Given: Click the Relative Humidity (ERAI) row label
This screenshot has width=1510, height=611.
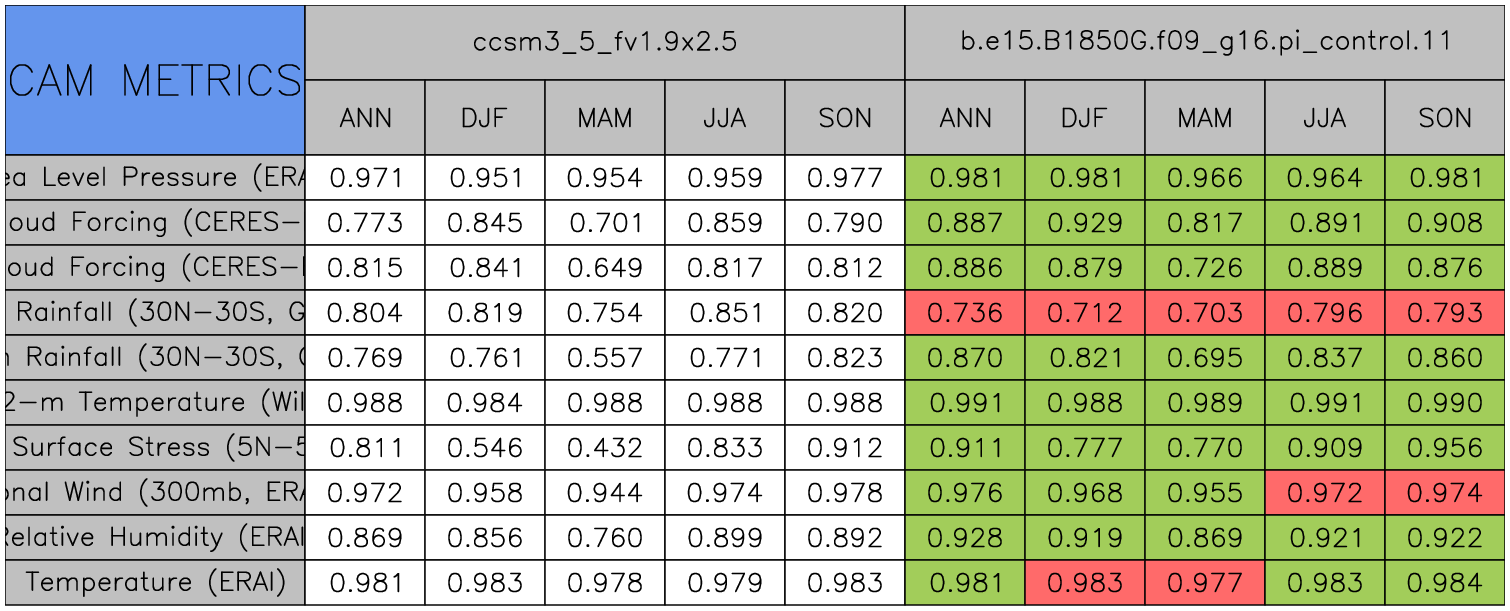Looking at the screenshot, I should click(x=155, y=538).
